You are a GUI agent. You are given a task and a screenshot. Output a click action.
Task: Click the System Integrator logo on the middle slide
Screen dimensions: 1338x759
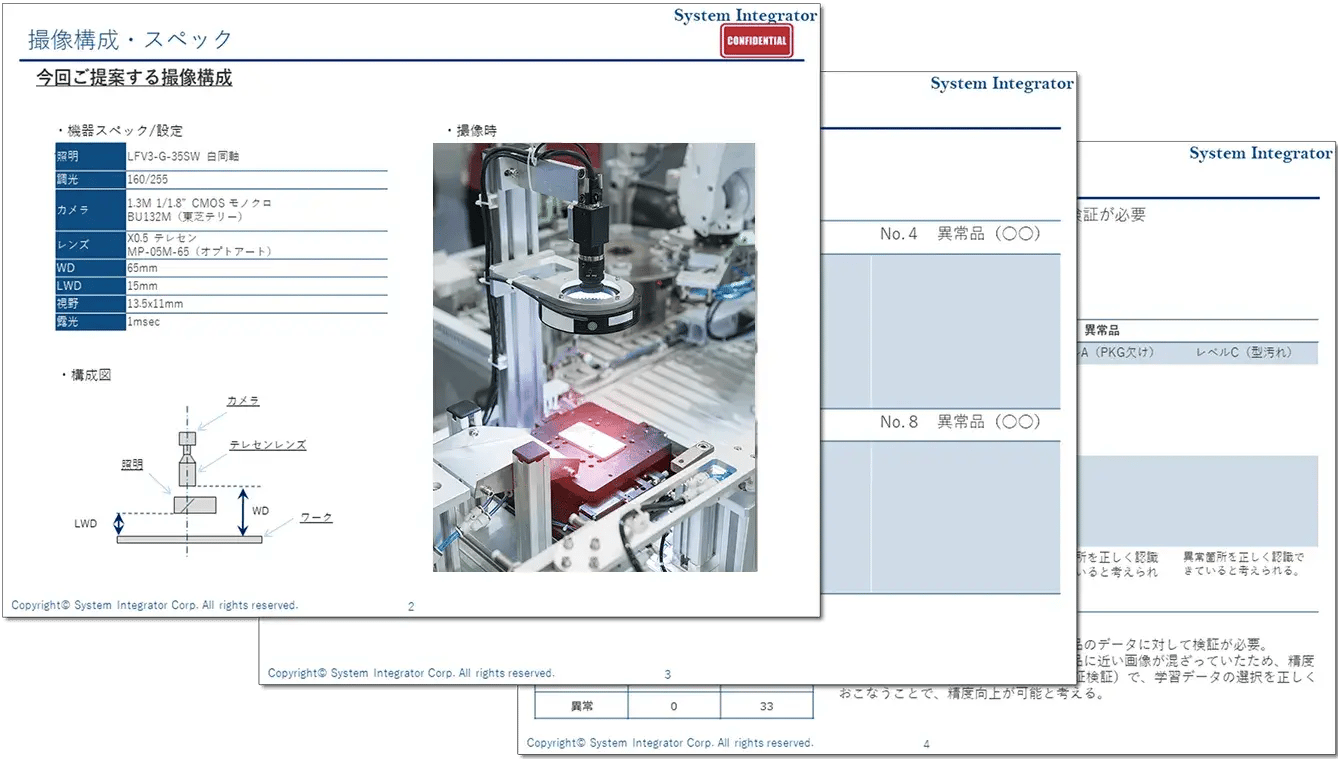click(x=1001, y=84)
